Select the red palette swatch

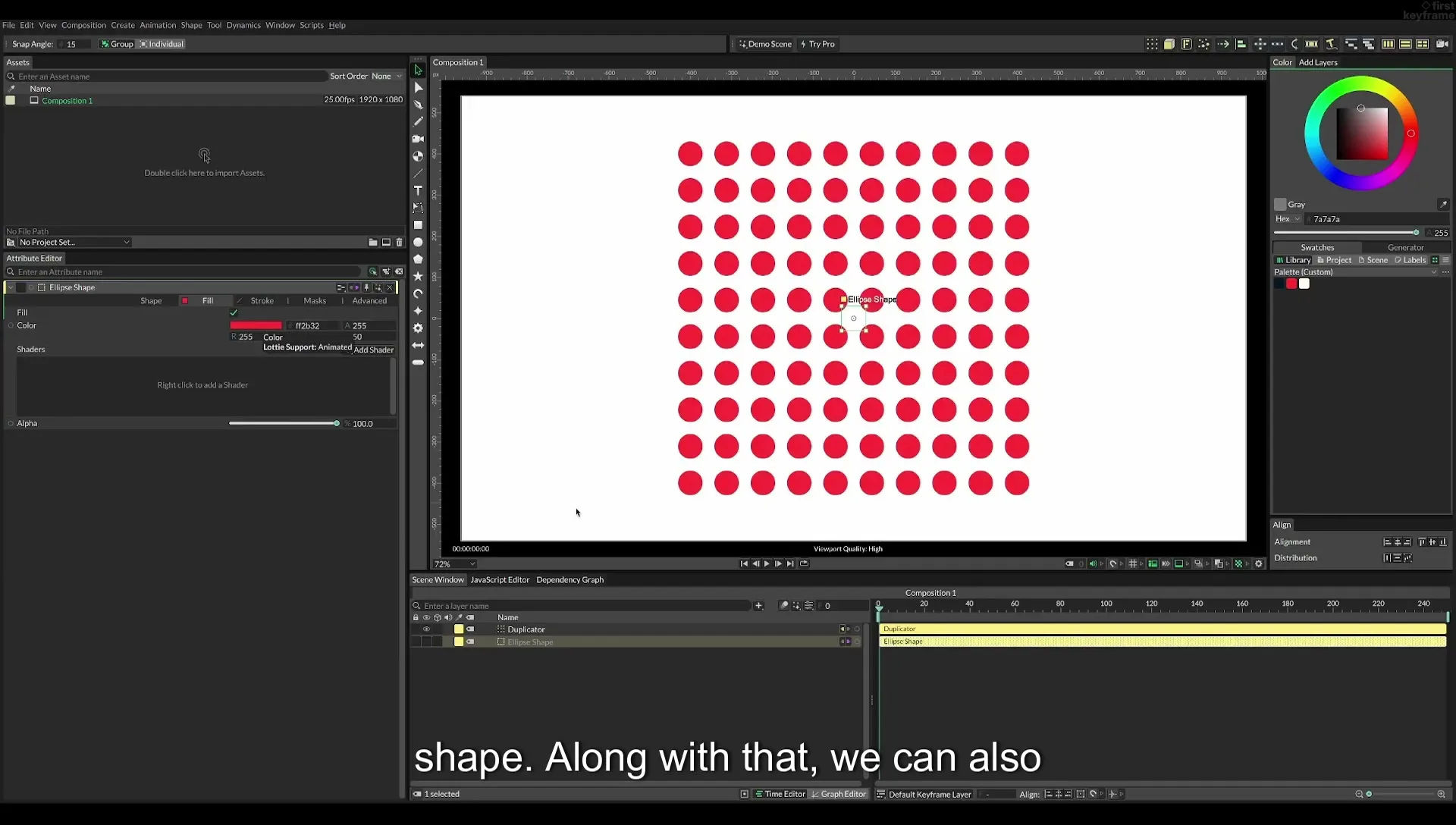tap(1291, 284)
